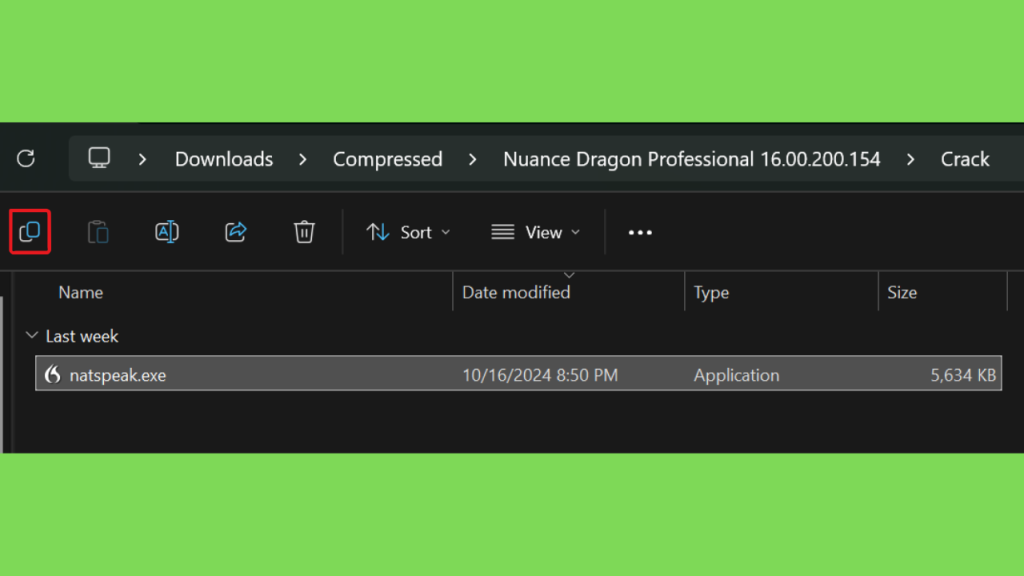Collapse the Last week group chevron
Screen dimensions: 1024x576
coord(31,336)
